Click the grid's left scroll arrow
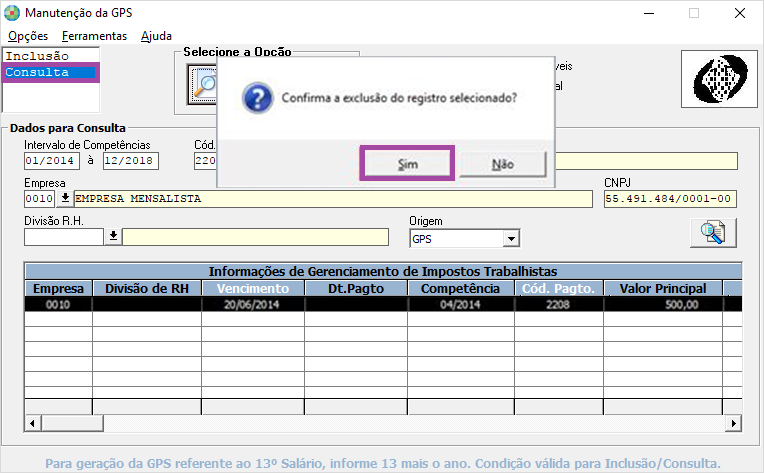 32,423
